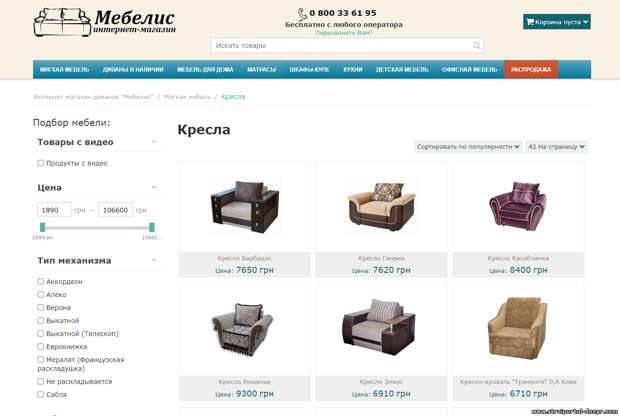Click the purple Касабланка armchair thumbnail

(x=518, y=206)
